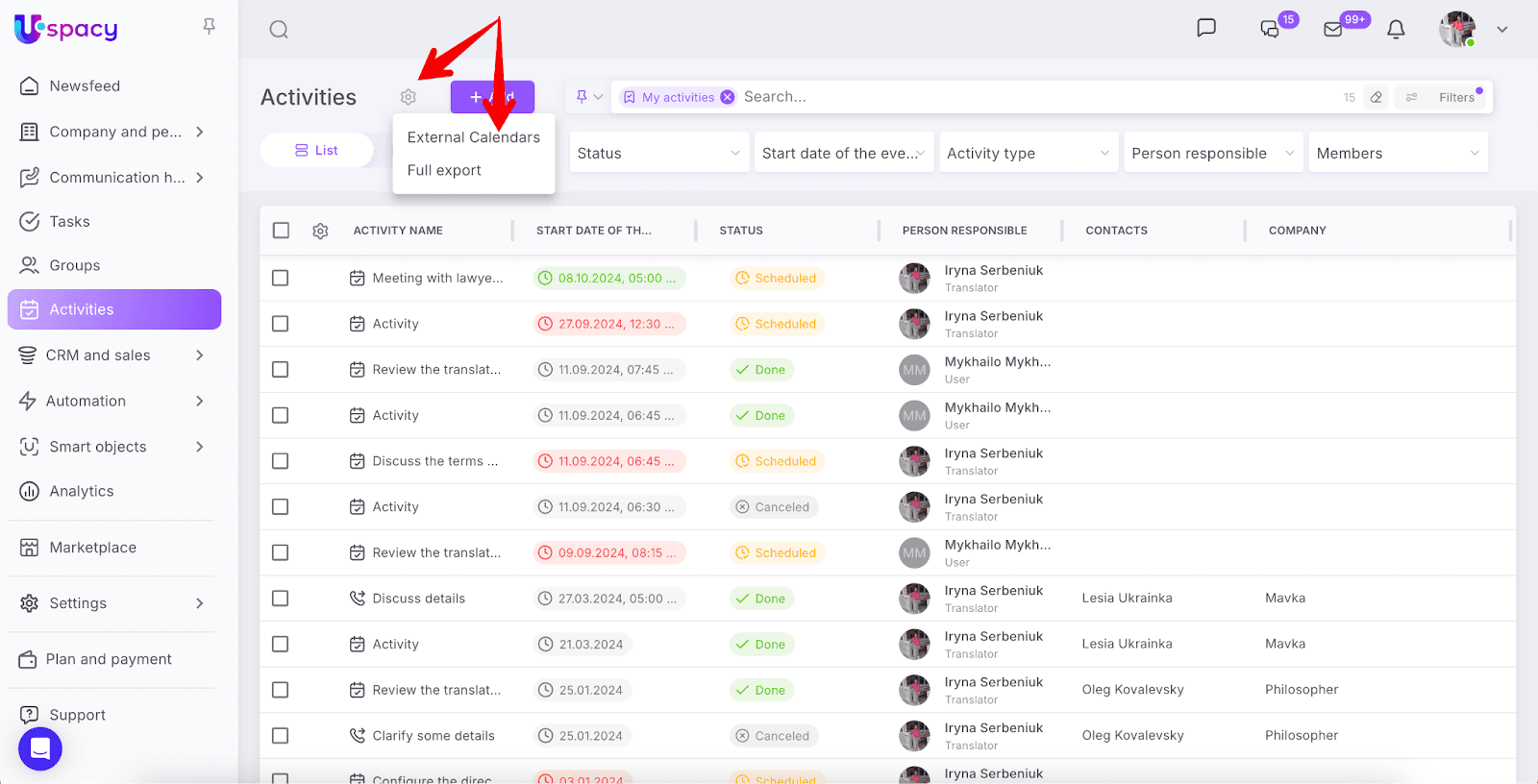Click the eraser icon to clear search filters

[1377, 97]
